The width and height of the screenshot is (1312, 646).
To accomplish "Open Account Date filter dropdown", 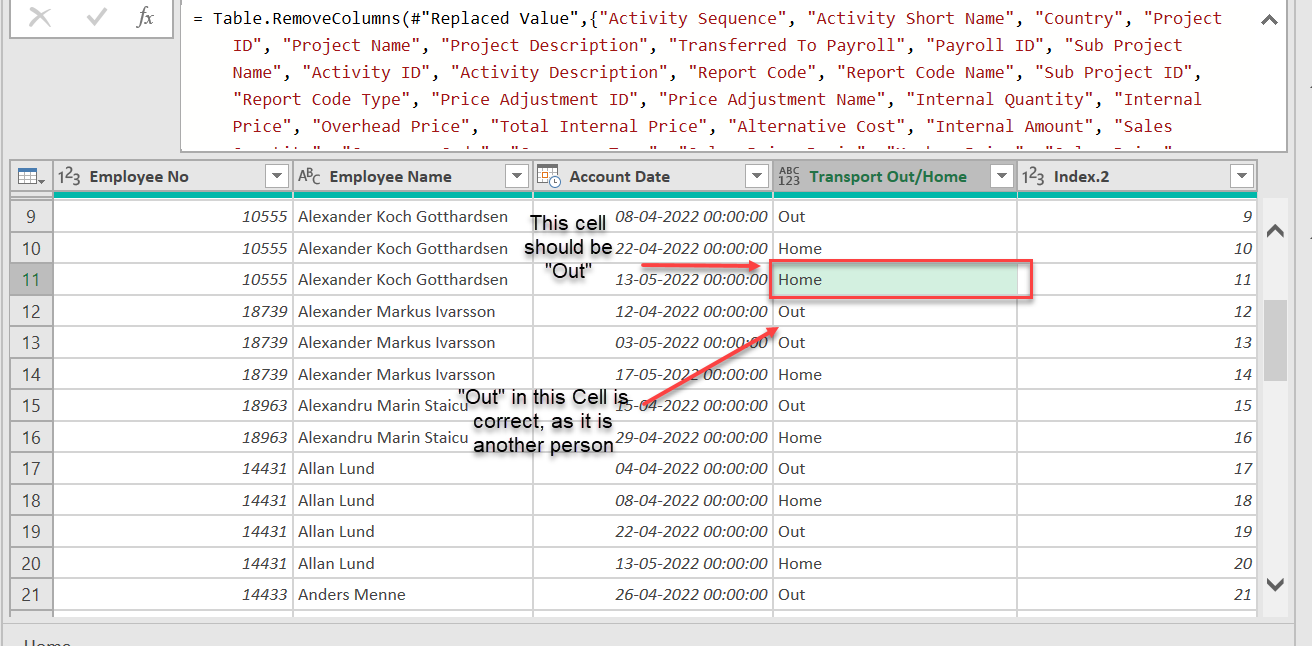I will click(x=757, y=176).
